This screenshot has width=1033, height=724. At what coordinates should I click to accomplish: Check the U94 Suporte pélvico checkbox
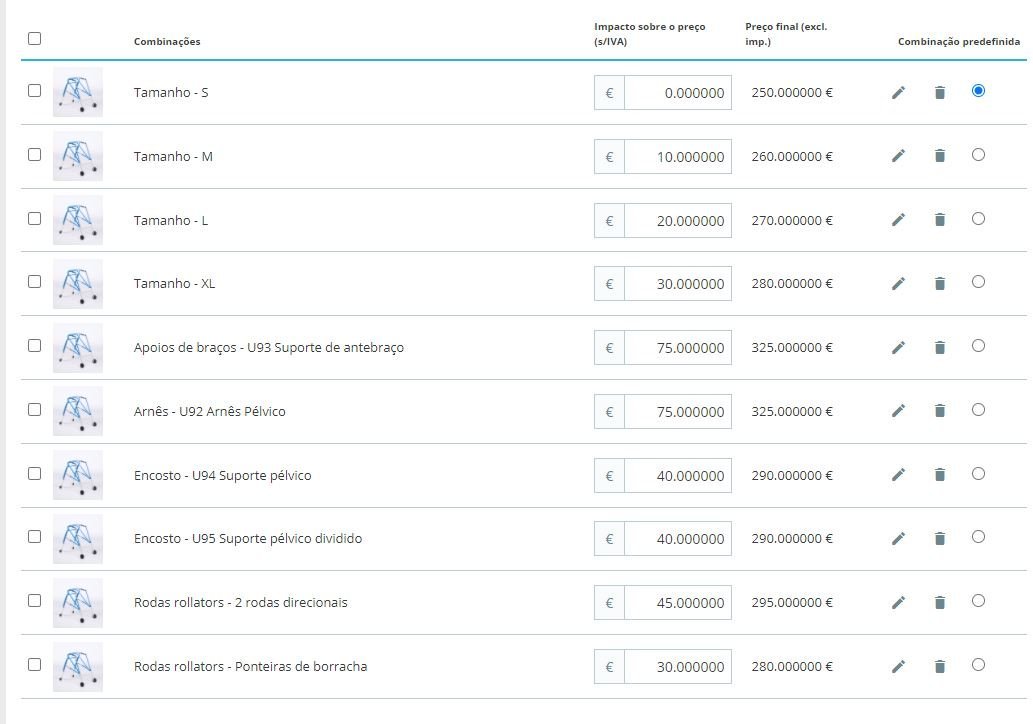(x=34, y=473)
